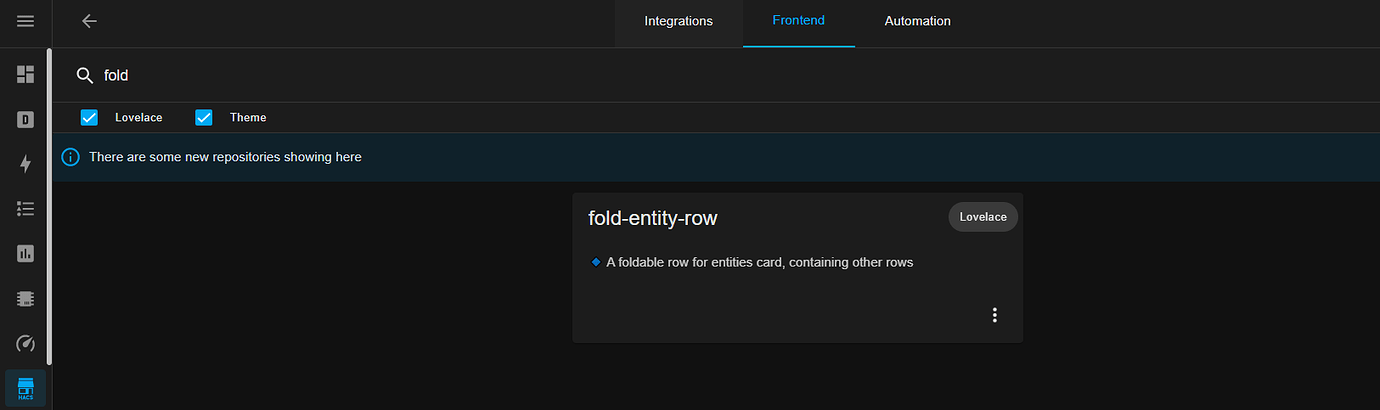
Task: Open the fold-entity-row repository title
Action: pos(653,218)
